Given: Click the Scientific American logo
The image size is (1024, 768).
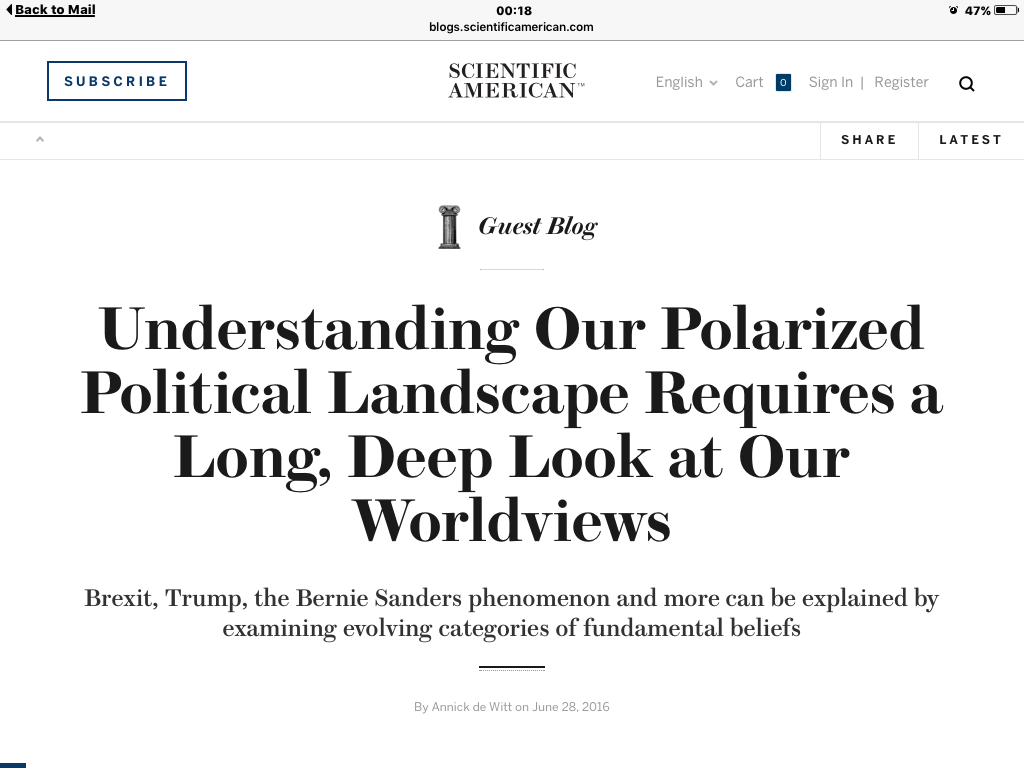Looking at the screenshot, I should [515, 80].
